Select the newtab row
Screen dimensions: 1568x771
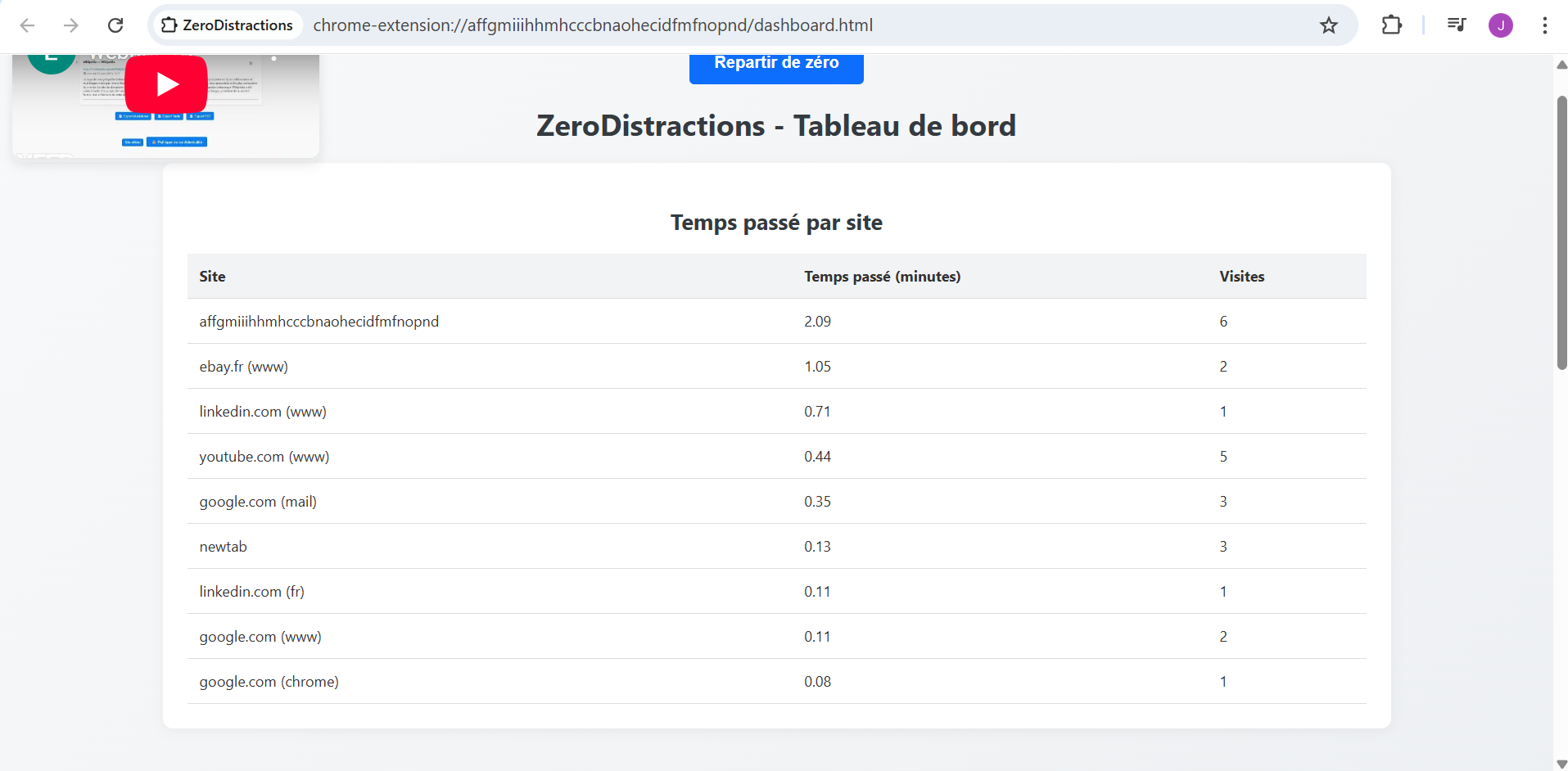coord(776,546)
